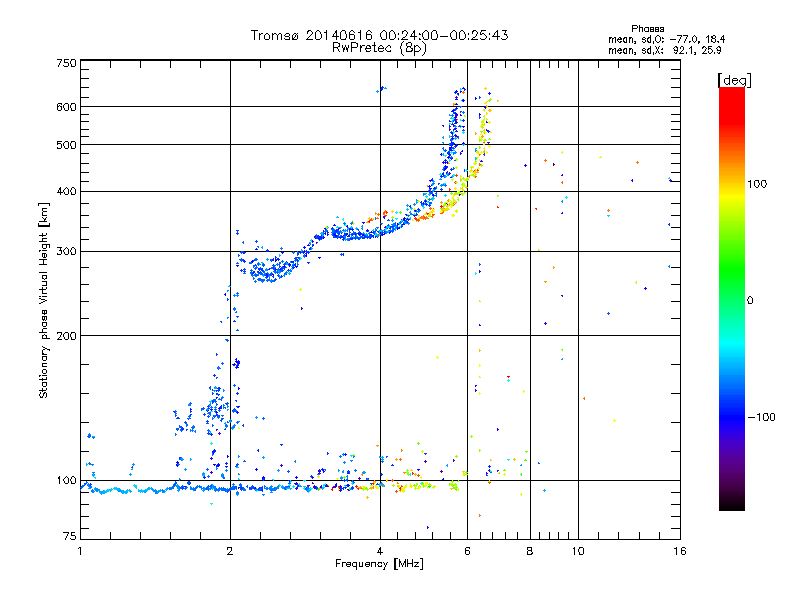Viewport: 800px width, 600px height.
Task: Select 'mean, sd,X: 92.1, 25.9' text
Action: (664, 50)
